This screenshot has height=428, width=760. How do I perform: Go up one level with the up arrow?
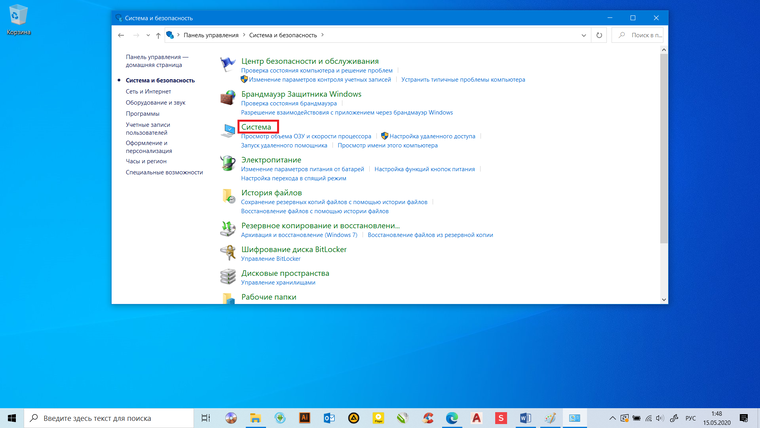(x=158, y=35)
